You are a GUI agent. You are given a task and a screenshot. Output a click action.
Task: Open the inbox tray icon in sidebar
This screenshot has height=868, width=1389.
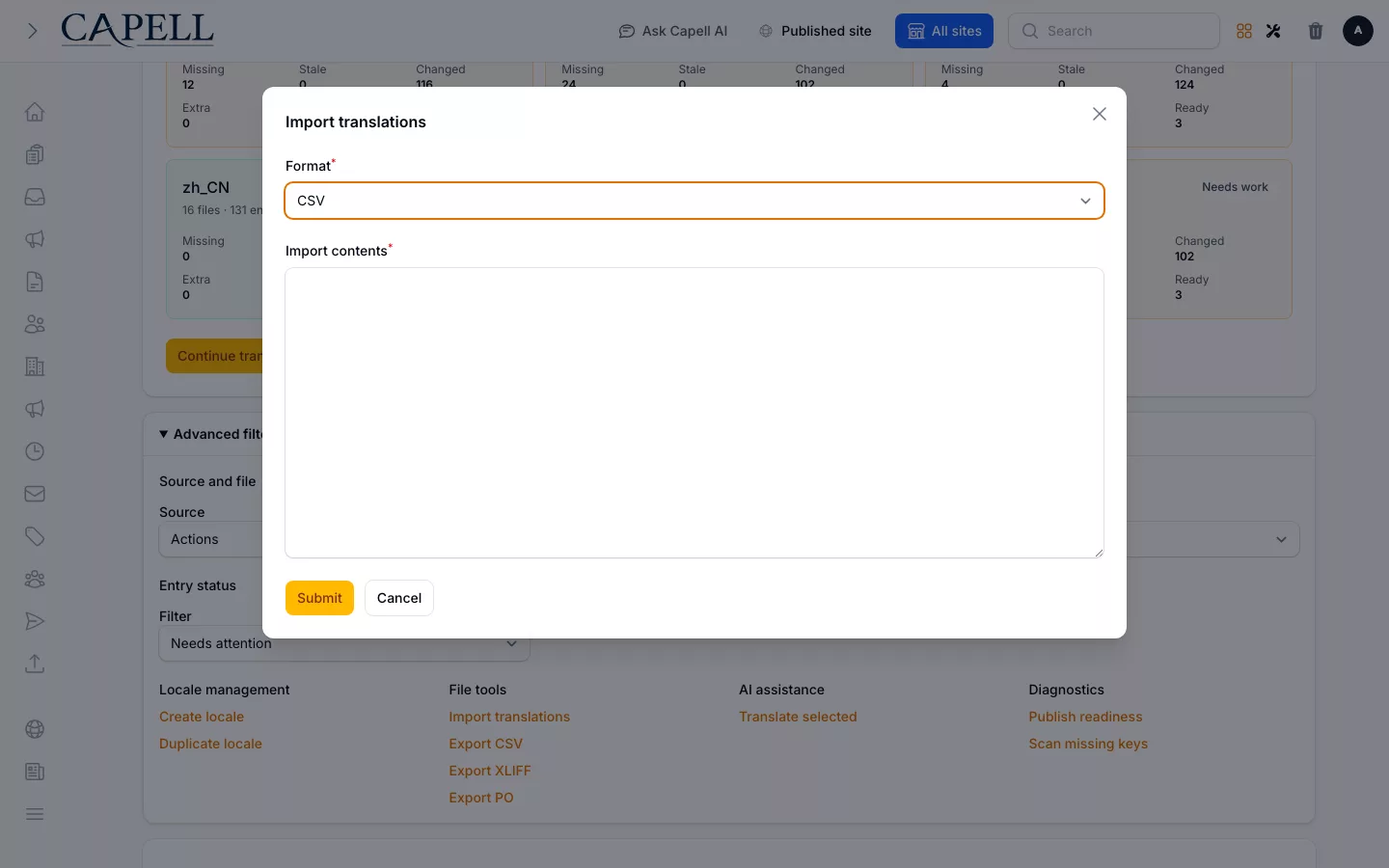pos(35,197)
